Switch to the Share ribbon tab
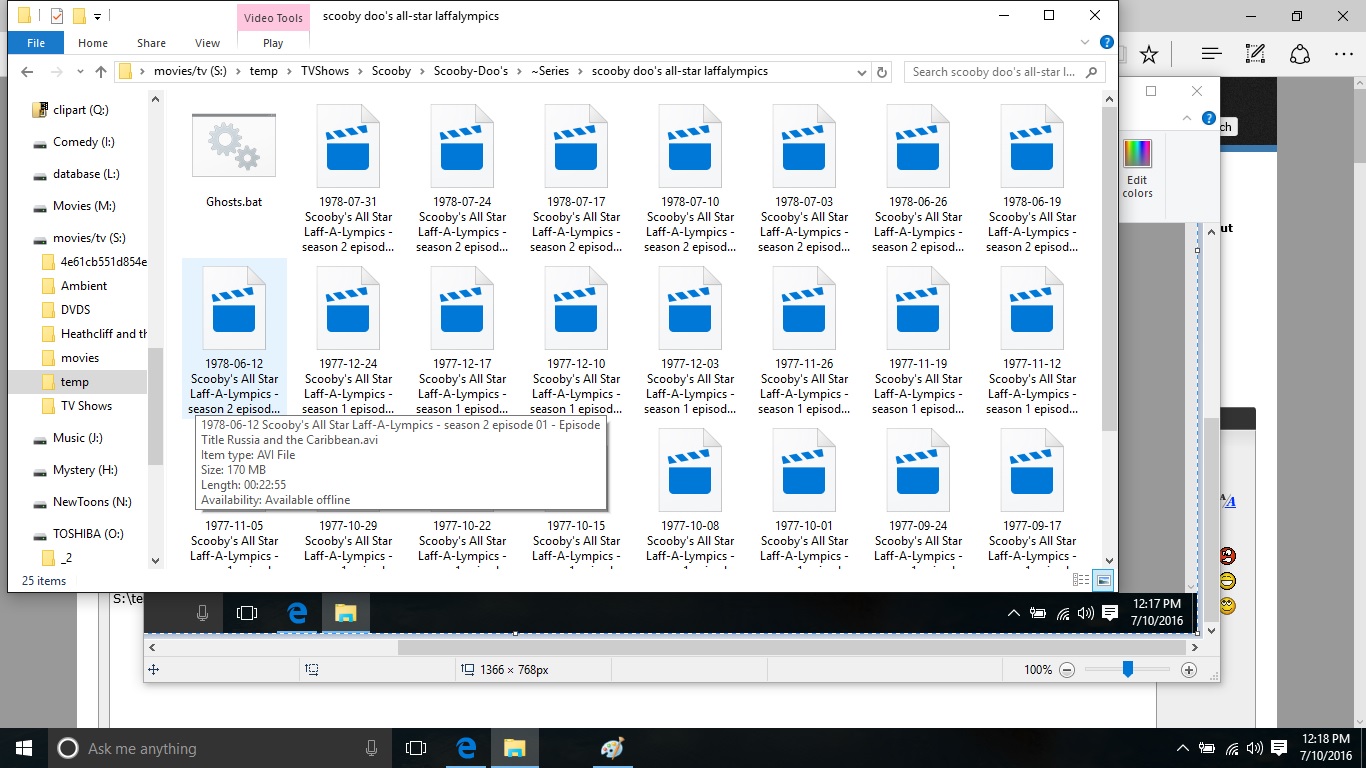 click(x=152, y=43)
